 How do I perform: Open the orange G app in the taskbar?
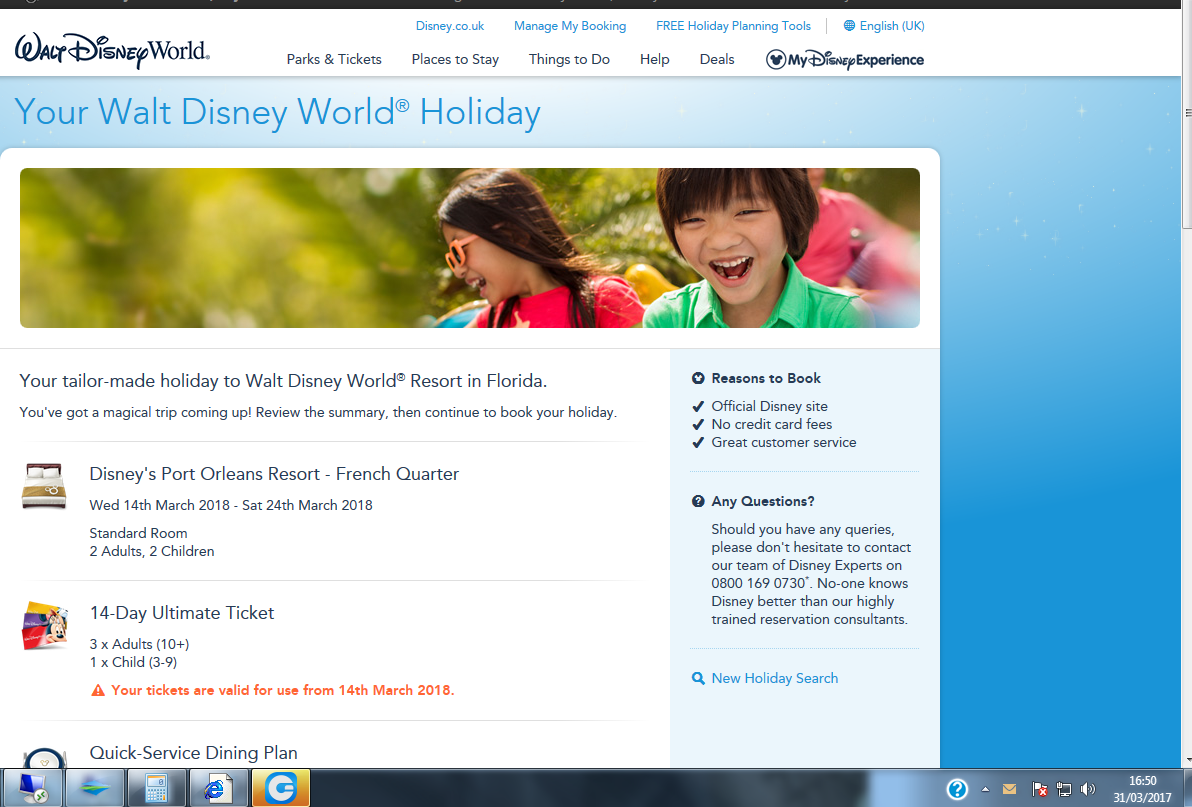click(281, 788)
